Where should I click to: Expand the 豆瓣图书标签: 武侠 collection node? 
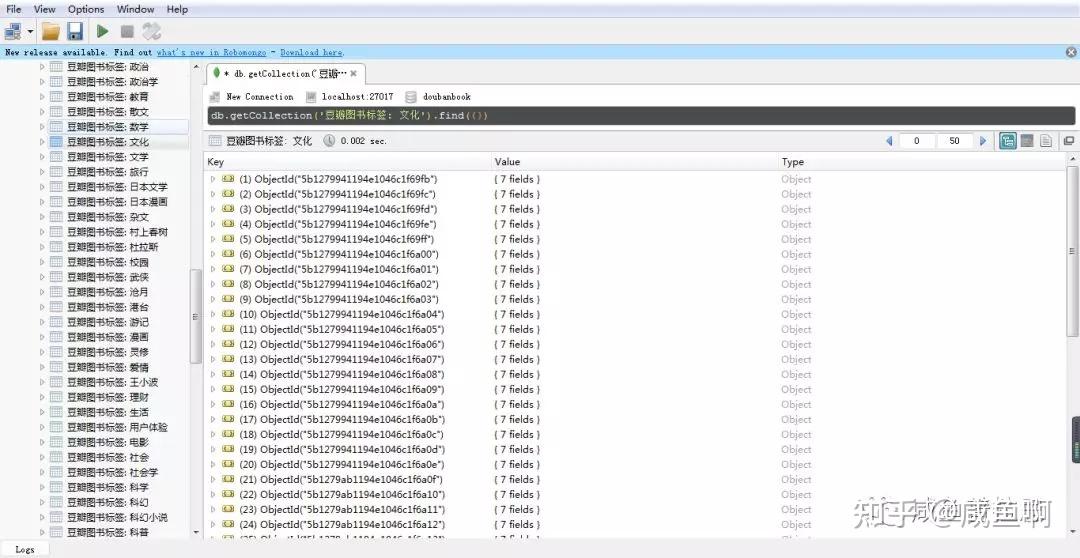pos(42,277)
